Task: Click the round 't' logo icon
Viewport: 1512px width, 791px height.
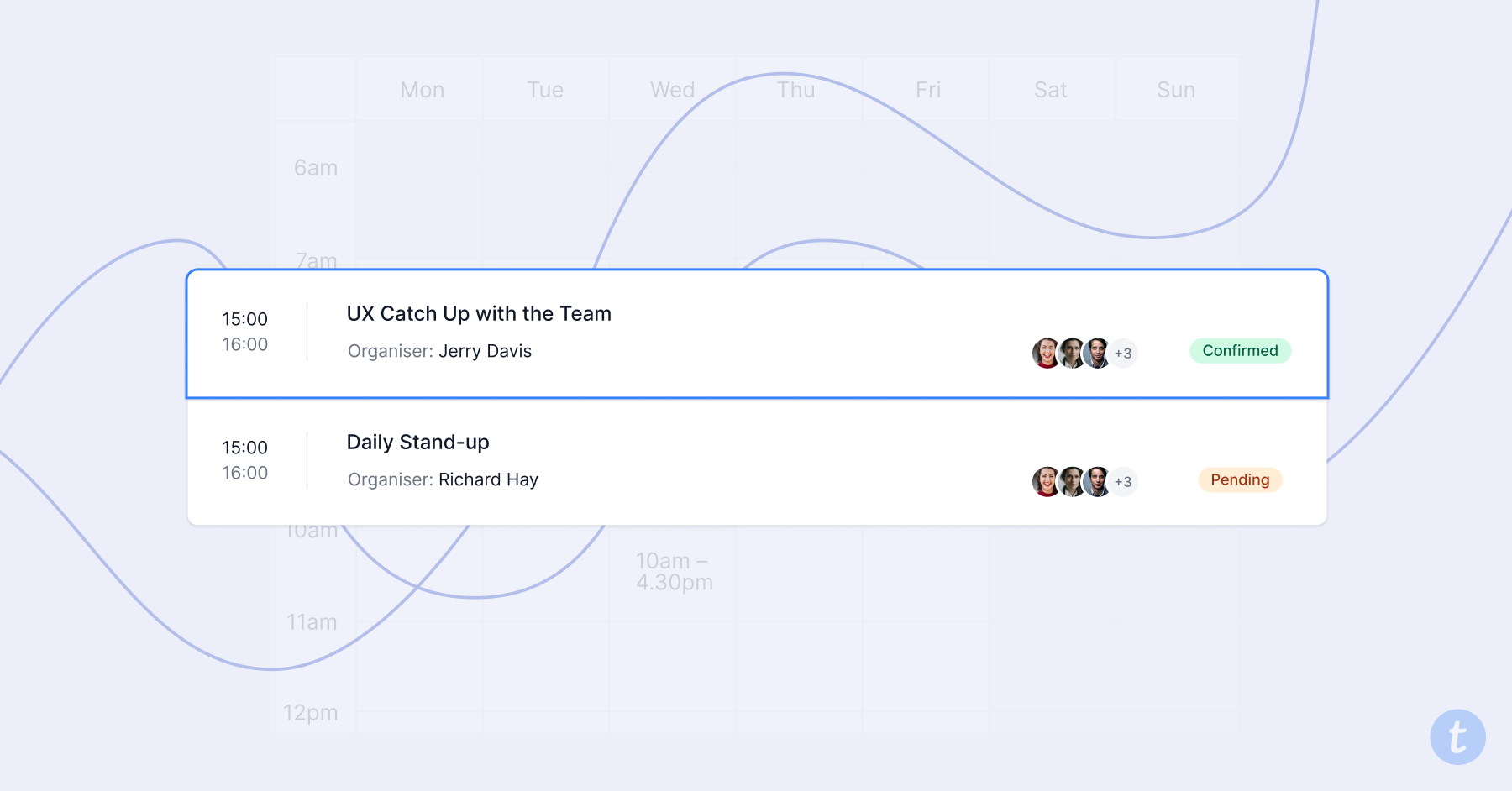Action: point(1457,737)
